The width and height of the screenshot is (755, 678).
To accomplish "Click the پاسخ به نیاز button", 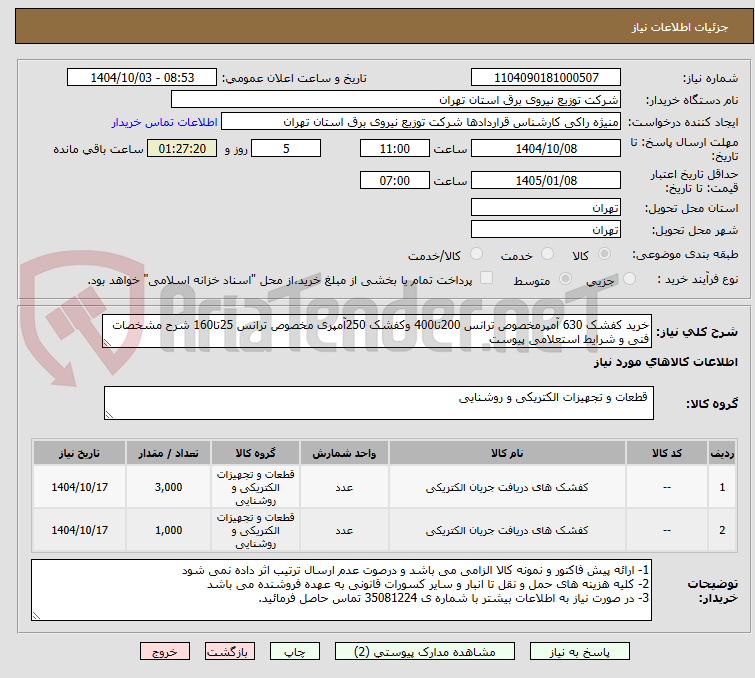I will point(579,652).
